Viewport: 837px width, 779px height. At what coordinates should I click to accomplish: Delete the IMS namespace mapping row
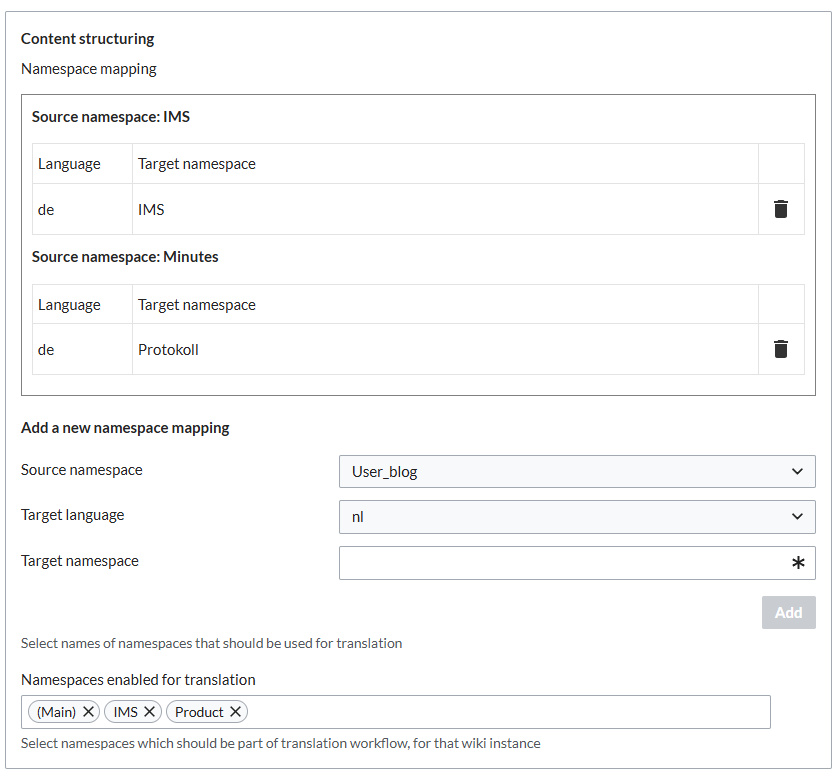coord(781,209)
